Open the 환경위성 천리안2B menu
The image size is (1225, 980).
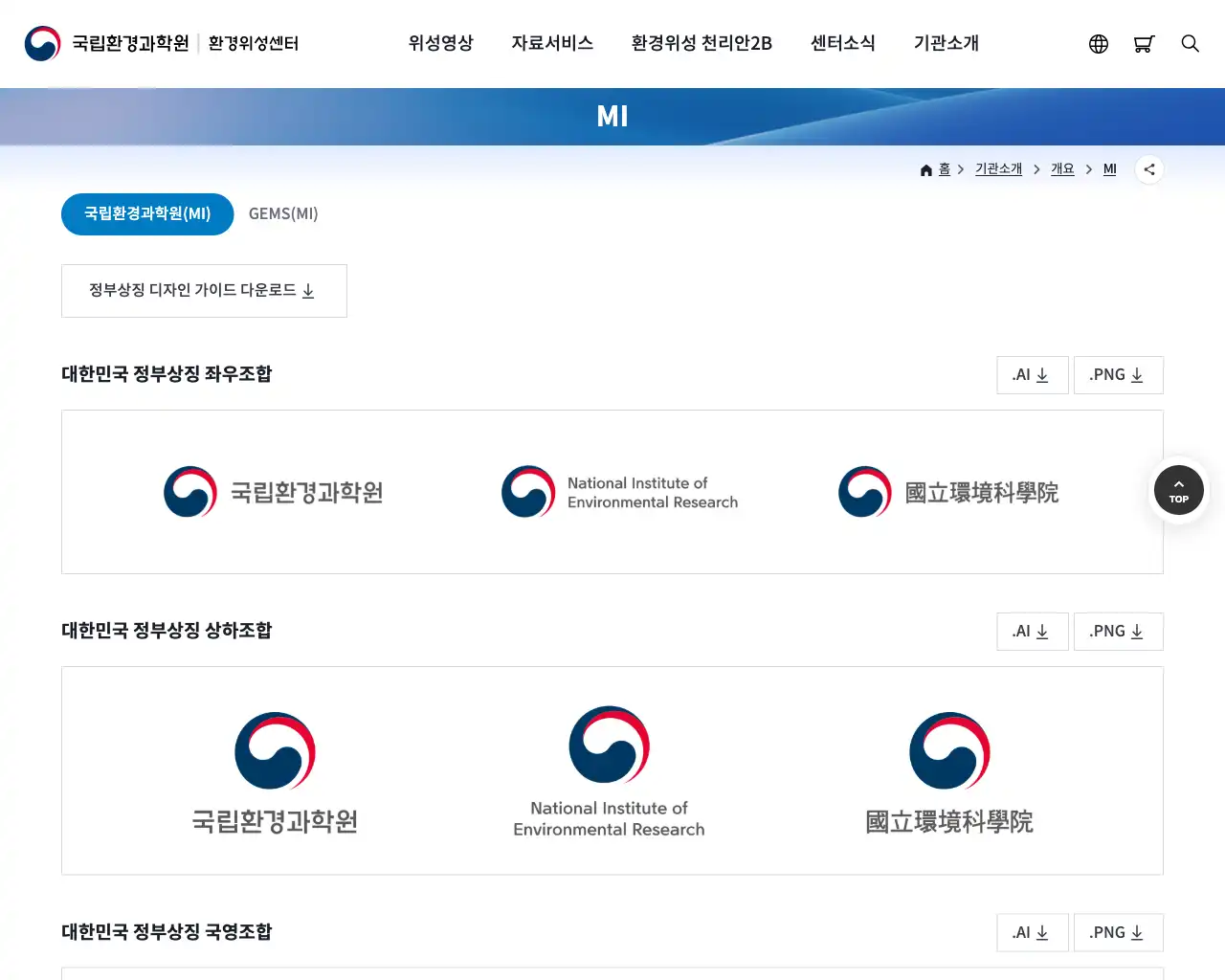coord(702,43)
